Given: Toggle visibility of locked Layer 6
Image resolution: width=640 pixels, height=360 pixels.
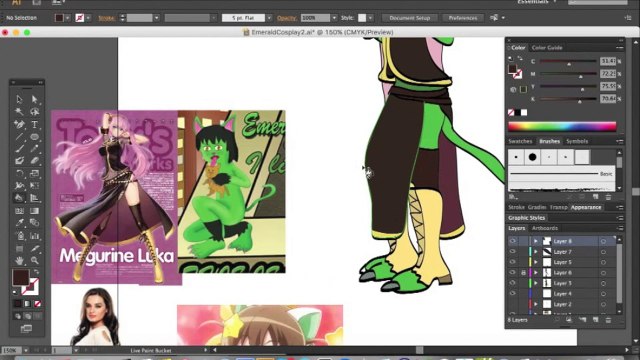Looking at the screenshot, I should [x=513, y=273].
